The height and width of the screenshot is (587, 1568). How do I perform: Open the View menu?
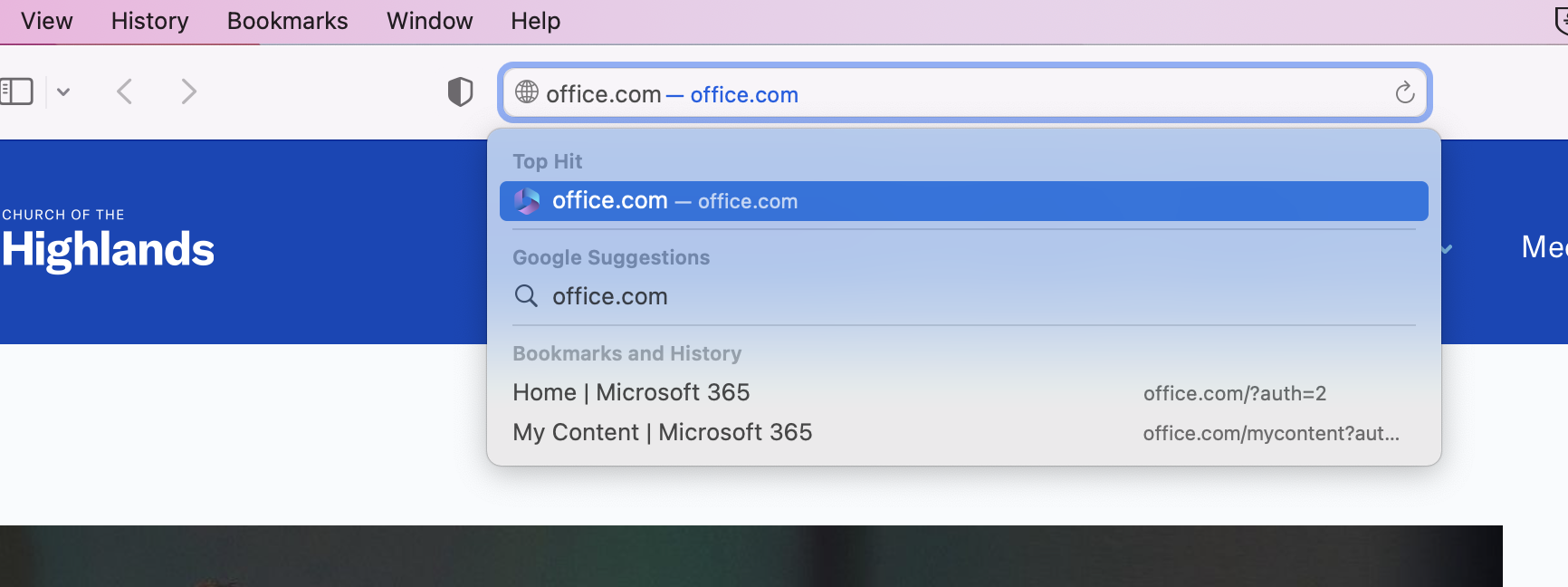[x=46, y=21]
